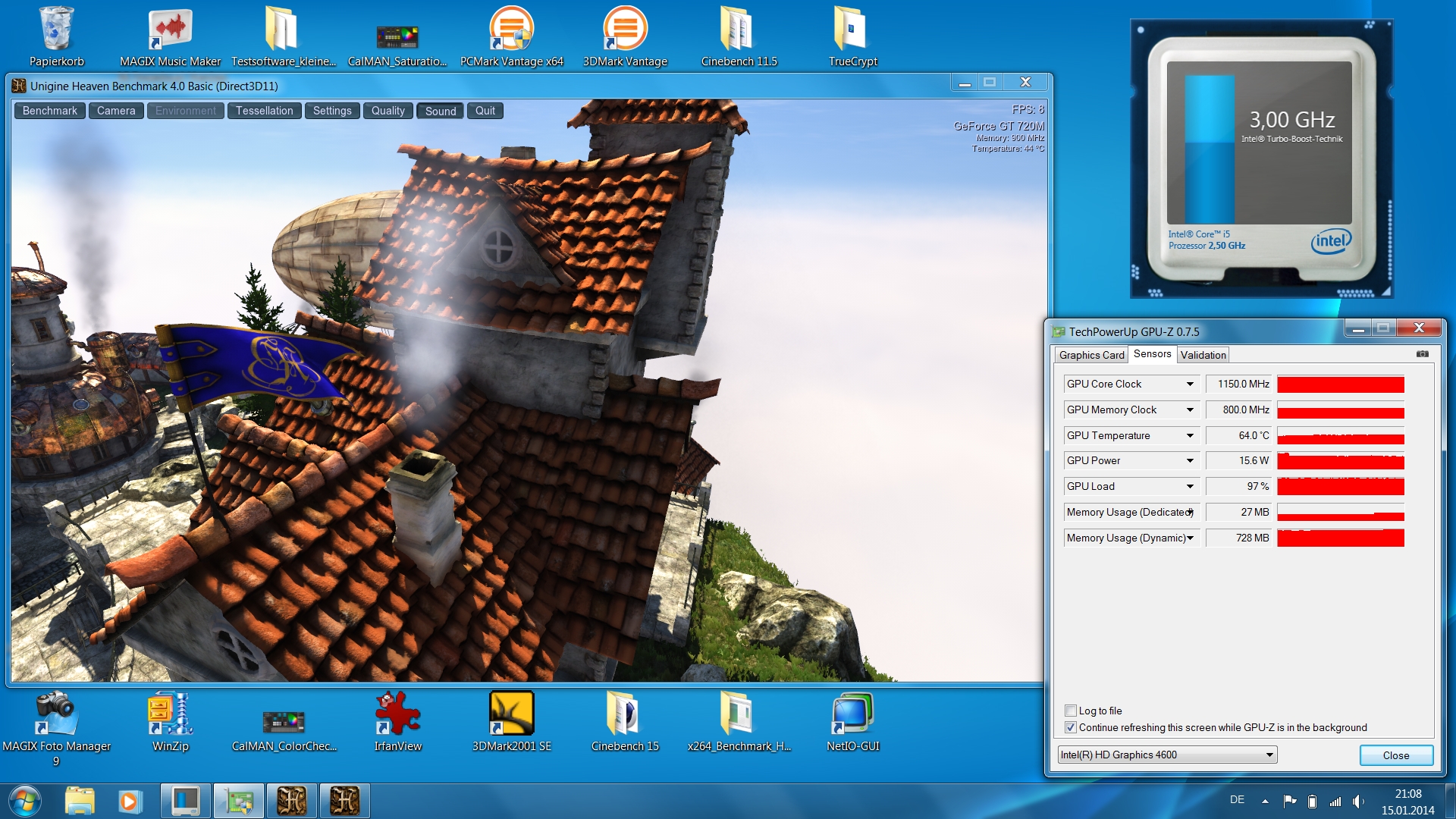Click the GPU Load red history graph
Screen dimensions: 1456x819
tap(1340, 486)
